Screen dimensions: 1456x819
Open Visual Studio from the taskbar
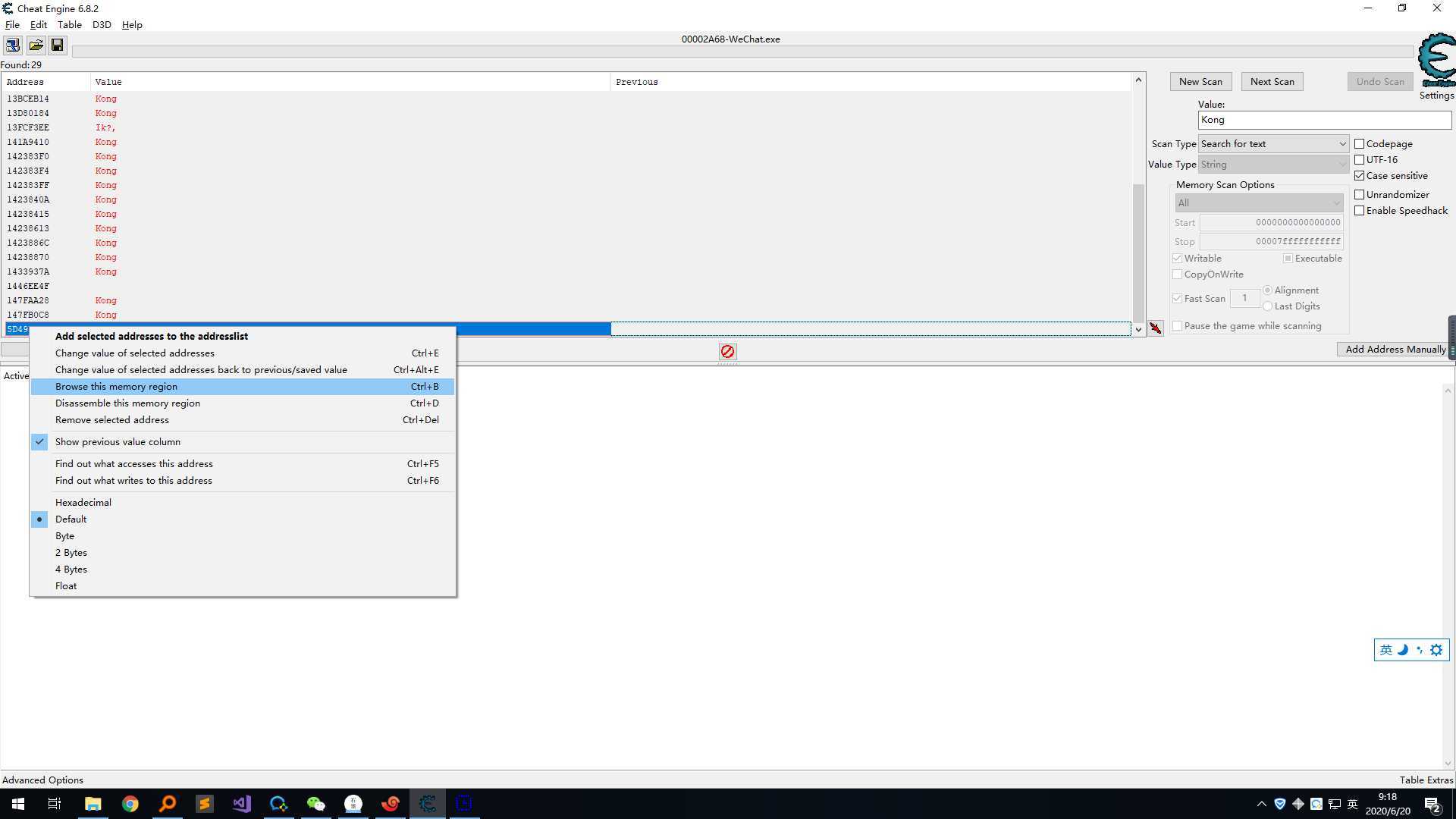(241, 804)
